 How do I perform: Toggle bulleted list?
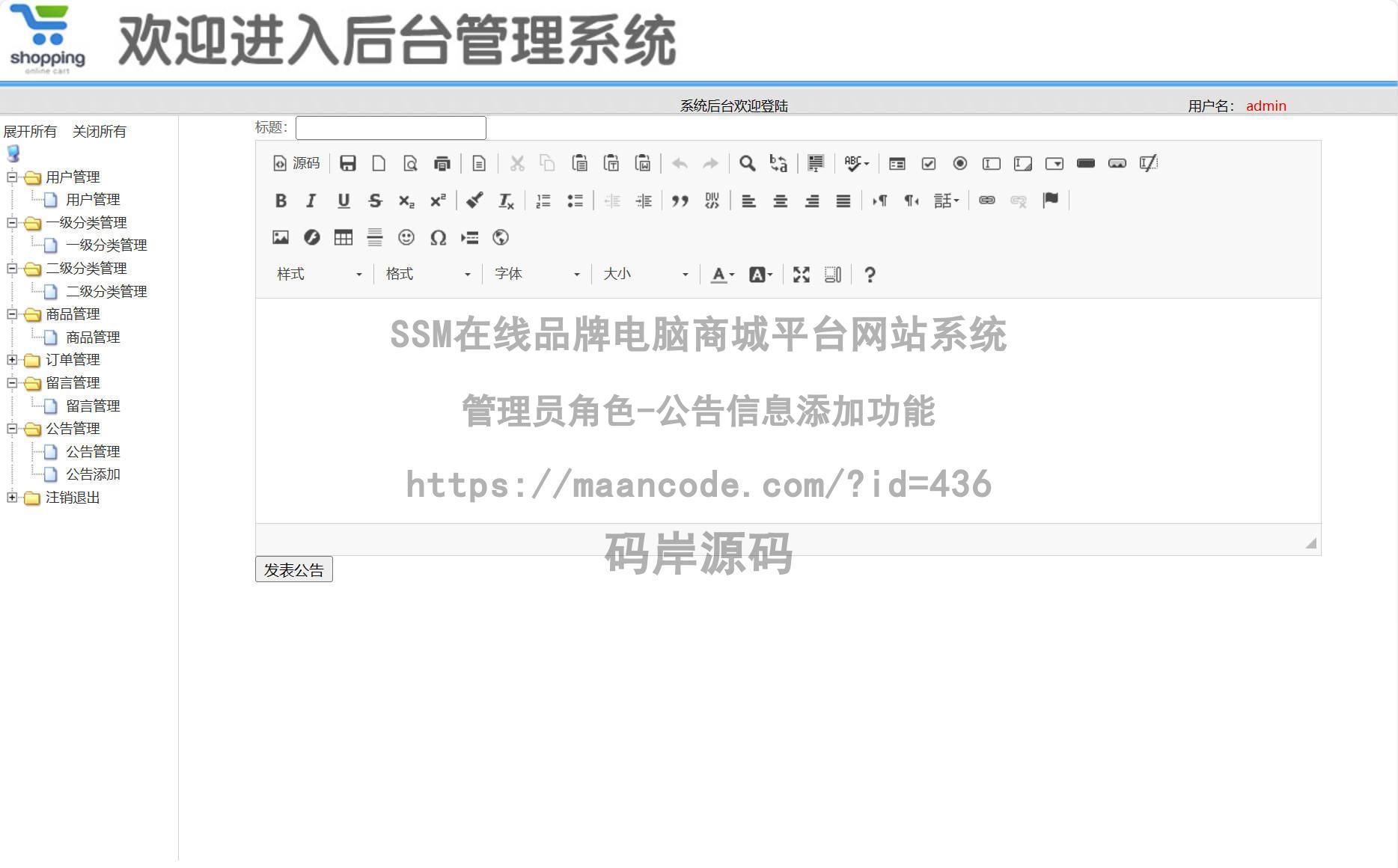[x=575, y=201]
